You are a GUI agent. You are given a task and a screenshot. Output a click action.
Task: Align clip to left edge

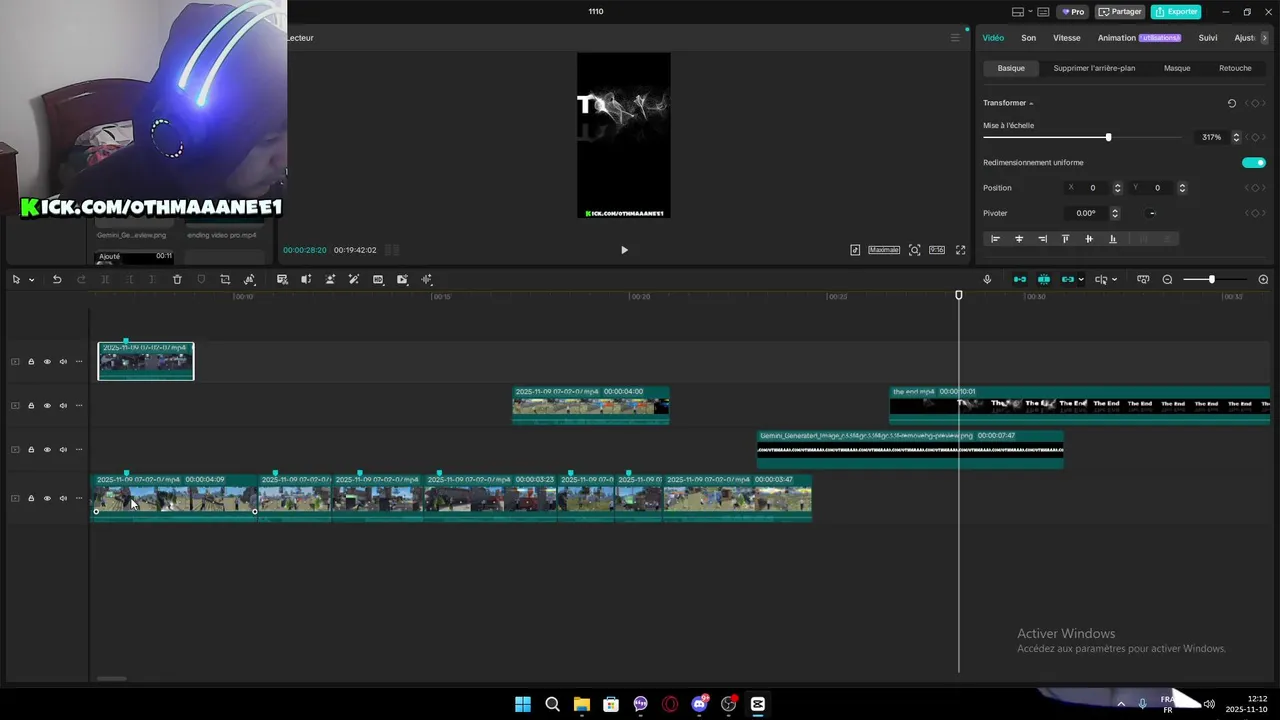(995, 239)
